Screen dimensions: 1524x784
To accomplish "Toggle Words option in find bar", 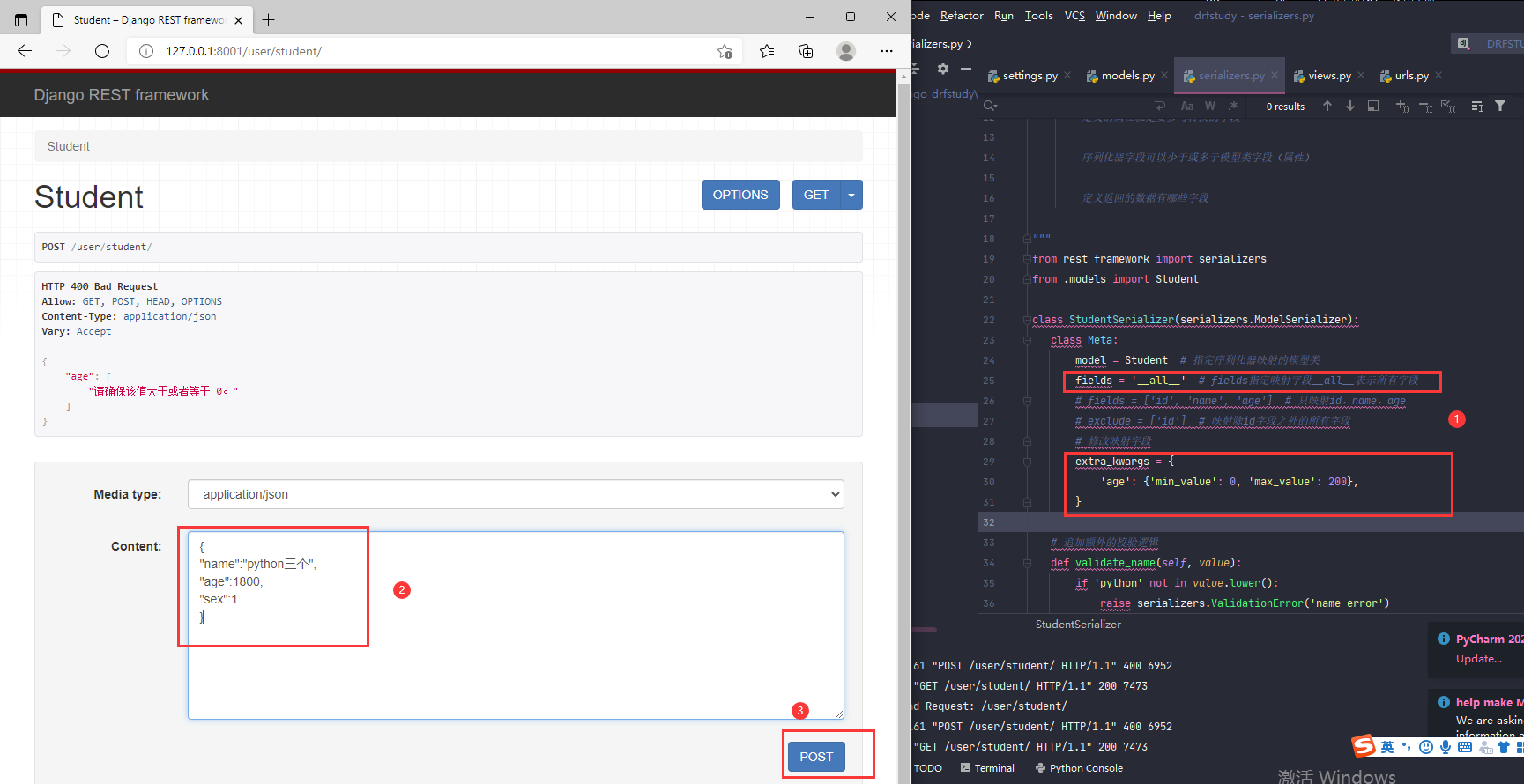I will [x=1210, y=106].
